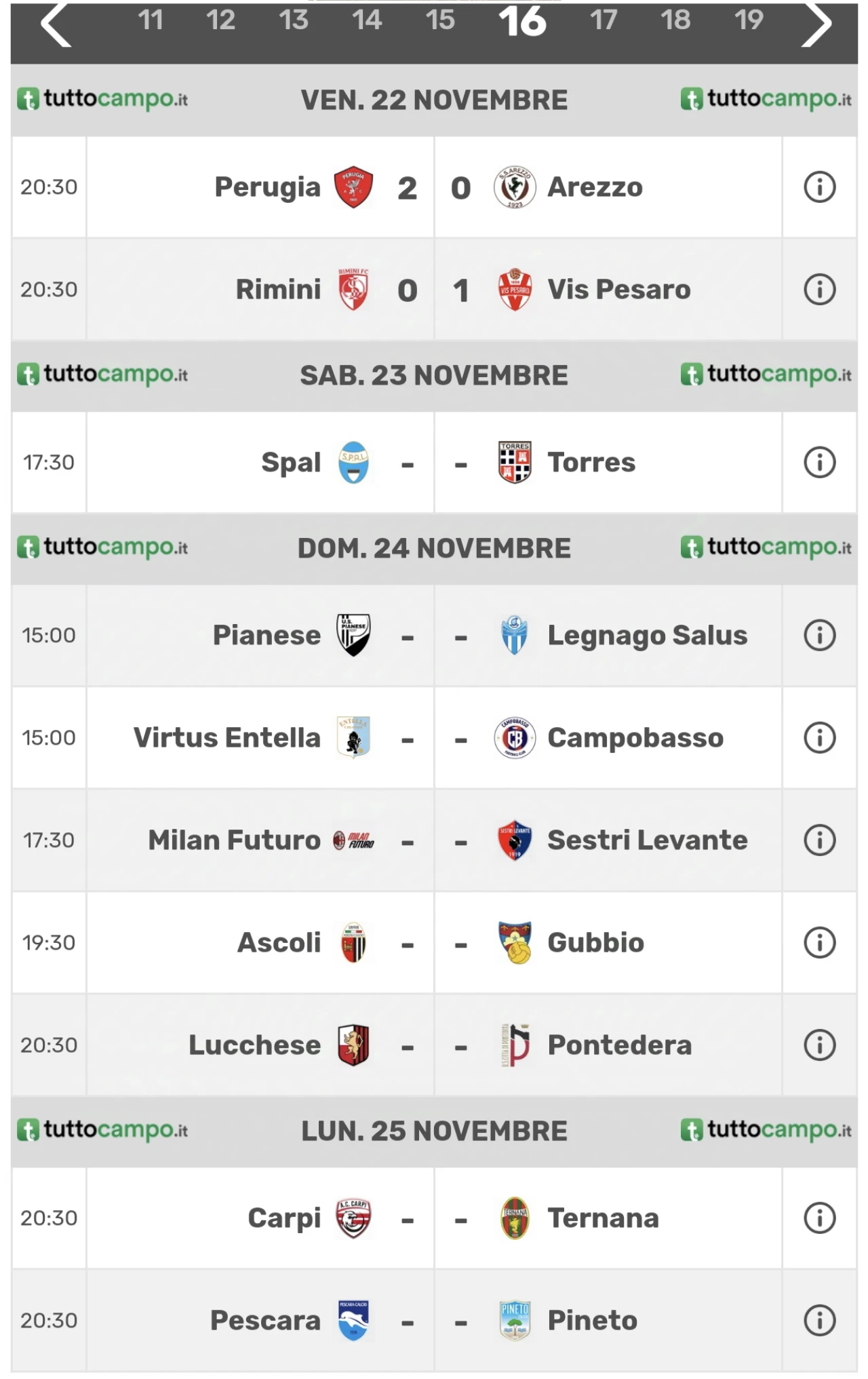Image resolution: width=868 pixels, height=1379 pixels.
Task: Switch to matchday 11
Action: [x=151, y=20]
